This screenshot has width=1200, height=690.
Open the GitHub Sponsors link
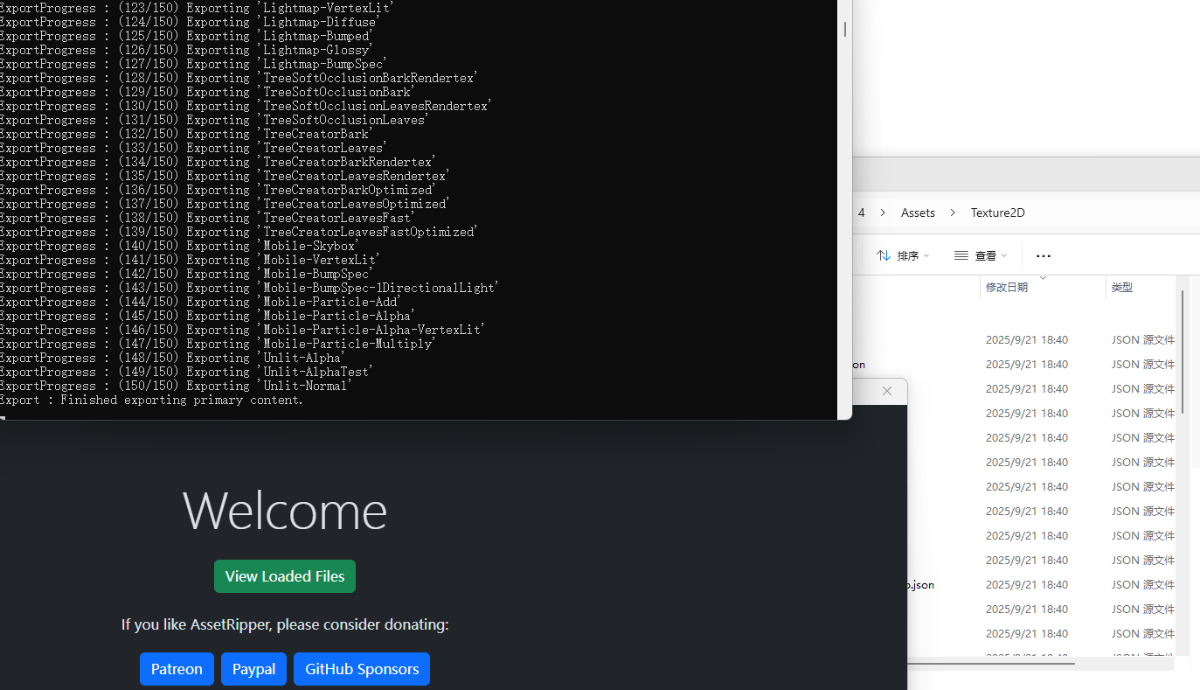pyautogui.click(x=361, y=669)
